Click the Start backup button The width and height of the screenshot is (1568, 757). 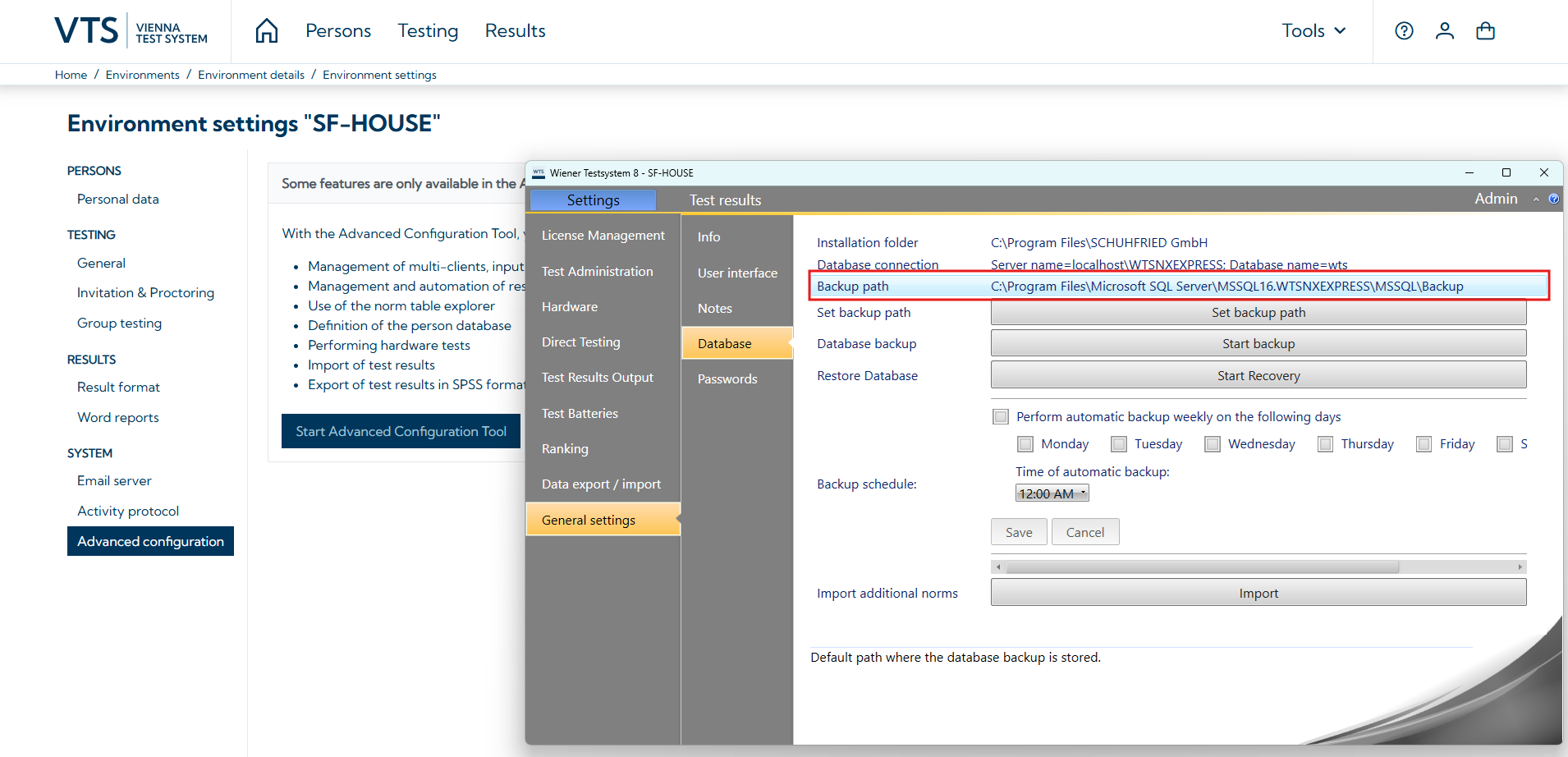[x=1259, y=344]
